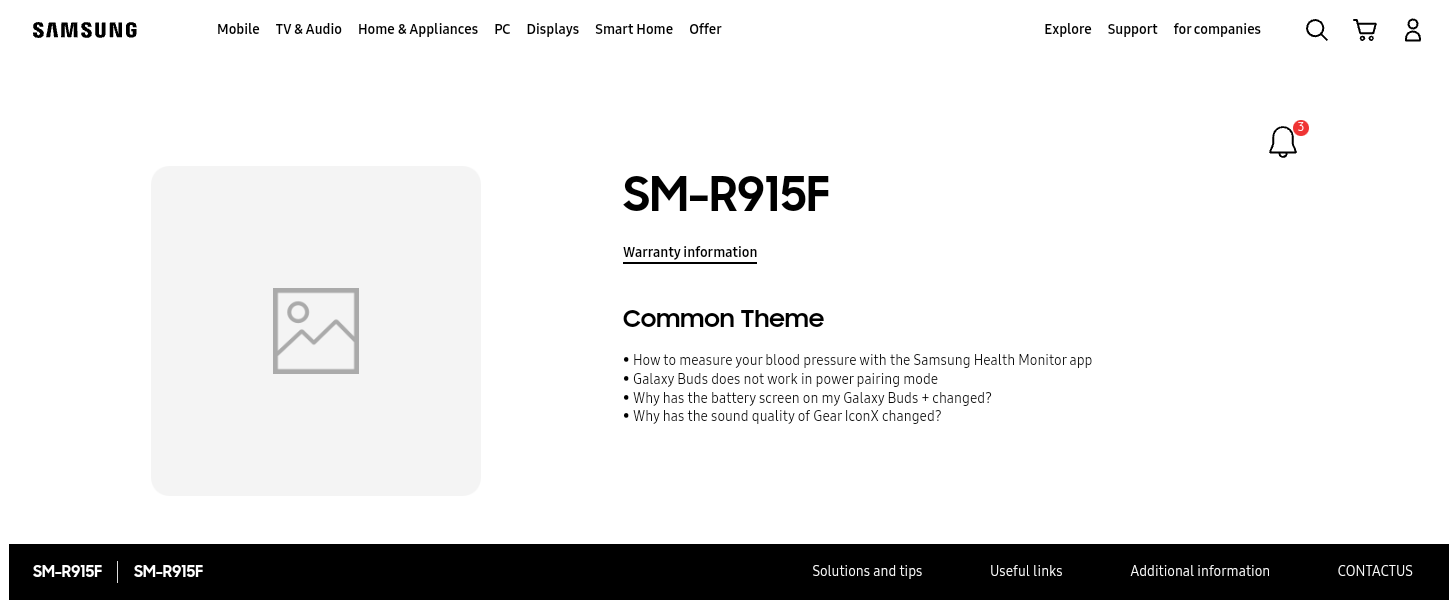This screenshot has width=1454, height=600.
Task: Open the Smart Home menu
Action: pyautogui.click(x=634, y=30)
